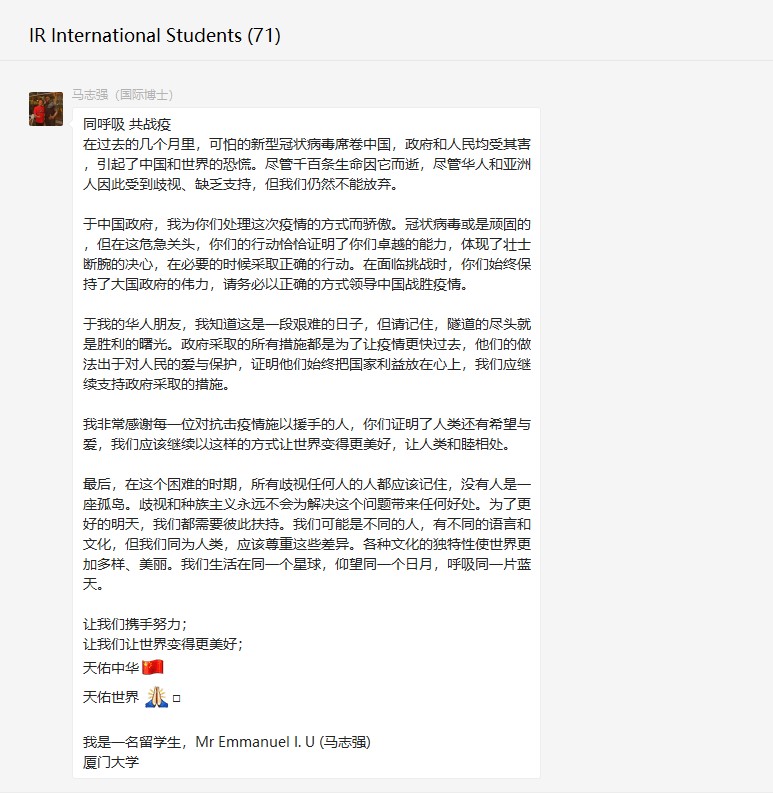Click the line ending 呼吸同一片蓝
Screen dimensions: 773x793
(307, 564)
